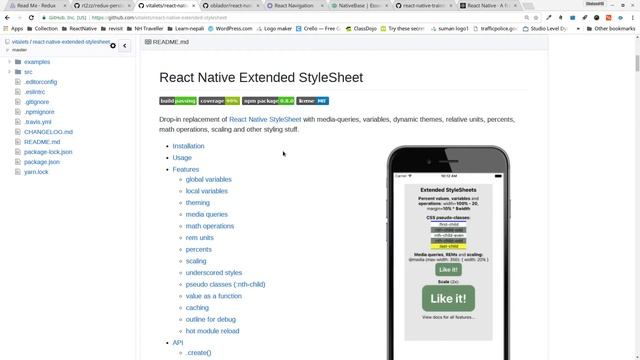Click the Apps grid icon in bookmarks bar

[6, 29]
